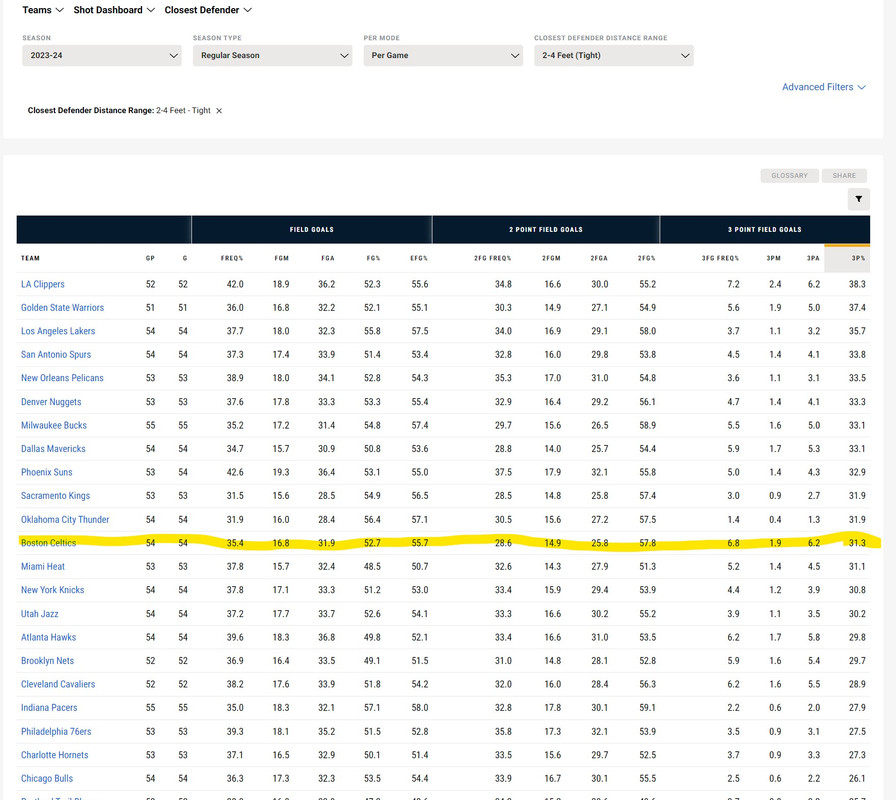The image size is (896, 800).
Task: Remove the Closest Defender Distance Range filter chip
Action: [219, 111]
